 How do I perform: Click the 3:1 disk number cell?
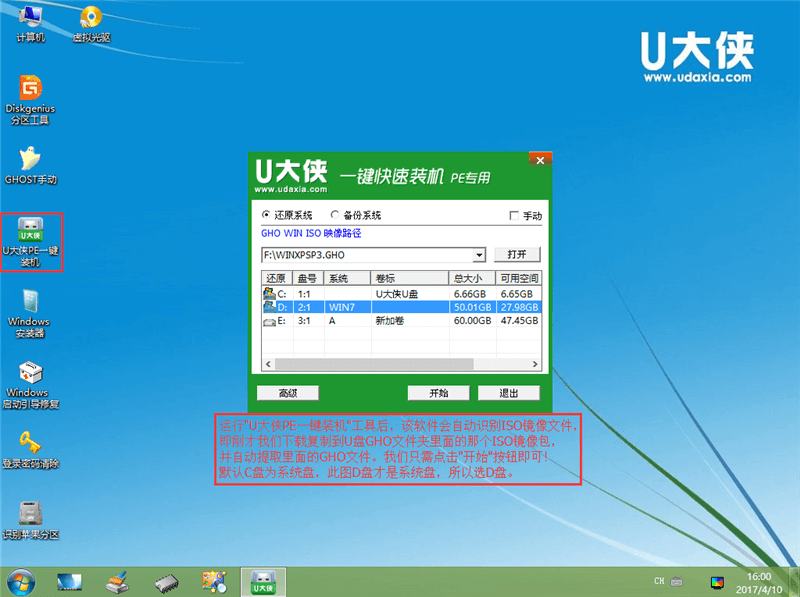tap(304, 320)
